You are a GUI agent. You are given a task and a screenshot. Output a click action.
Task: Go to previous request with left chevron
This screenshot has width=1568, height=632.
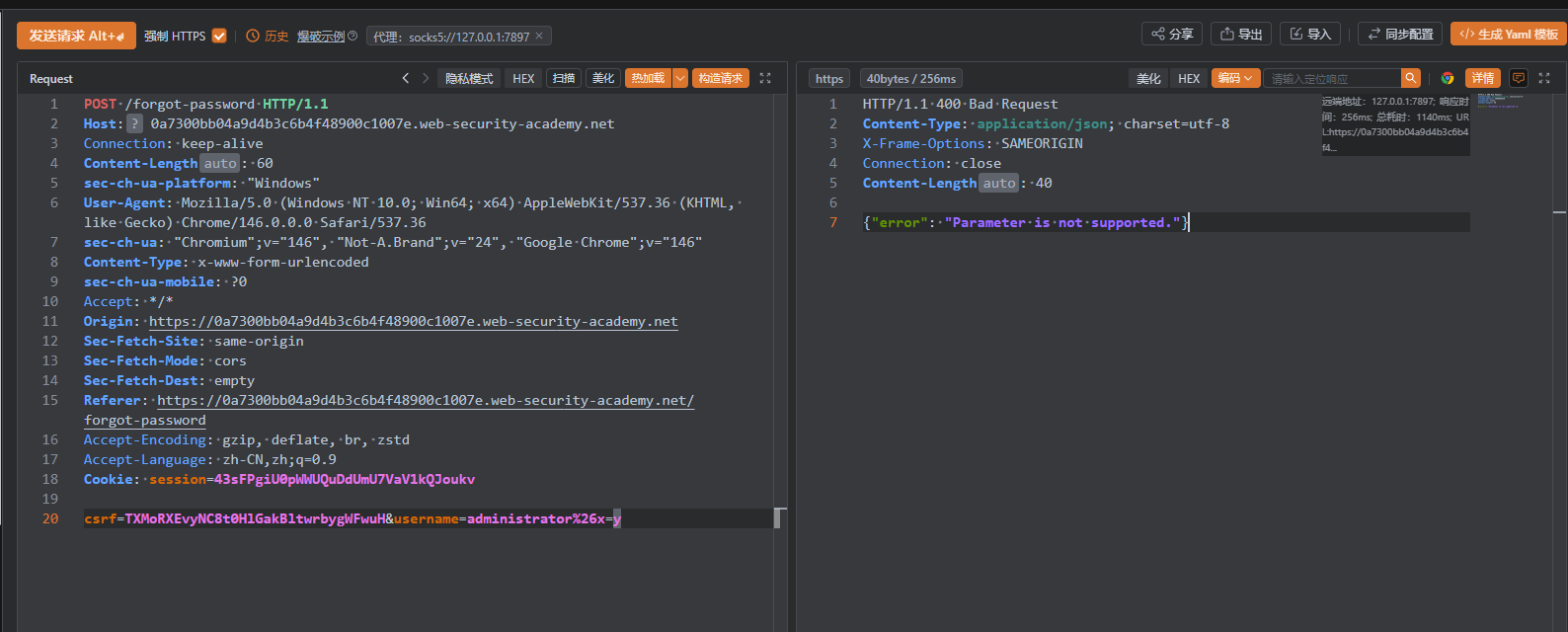tap(405, 78)
